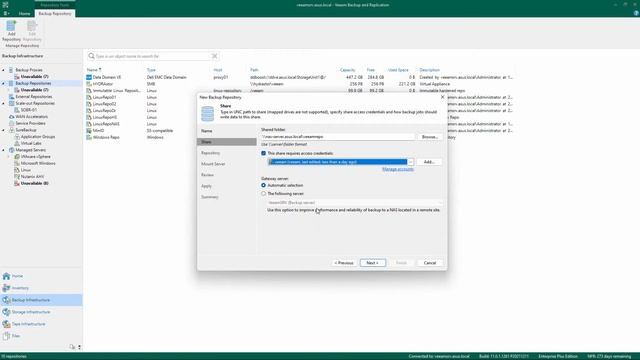This screenshot has height=360, width=640.
Task: Click the HYDRAstor repository icon
Action: [89, 84]
